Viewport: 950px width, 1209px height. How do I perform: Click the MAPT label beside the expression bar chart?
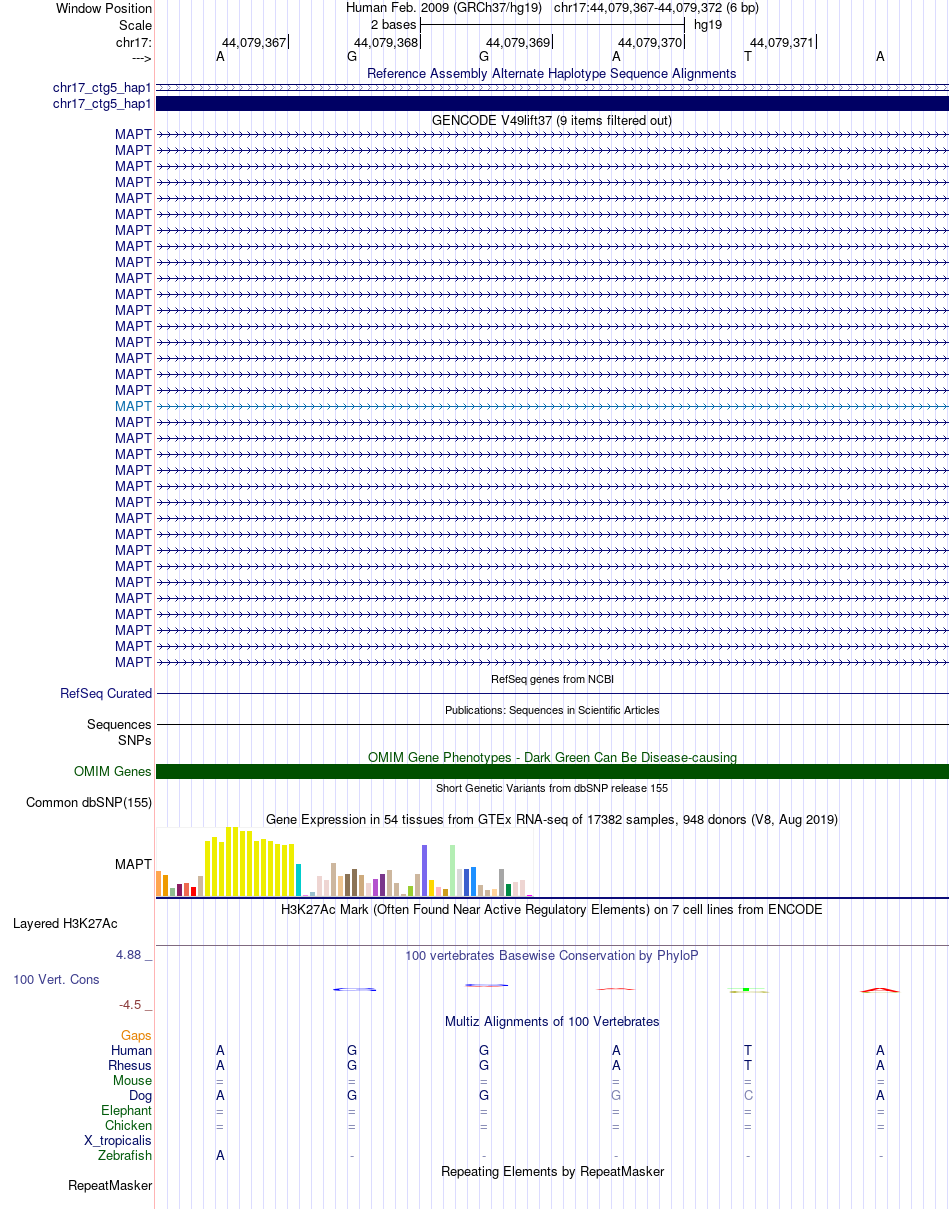coord(133,863)
